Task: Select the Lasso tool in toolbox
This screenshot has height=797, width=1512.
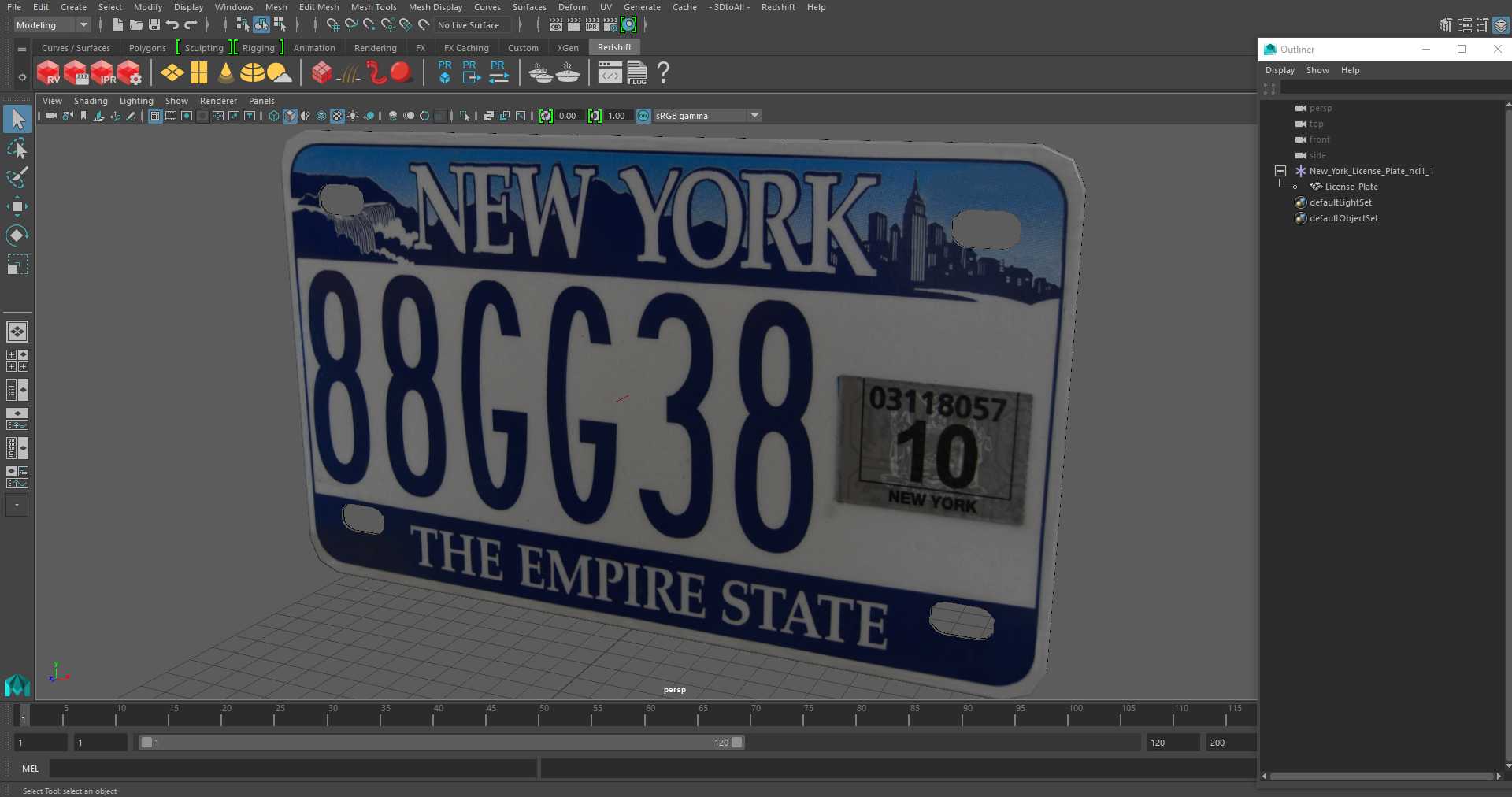Action: 17,148
